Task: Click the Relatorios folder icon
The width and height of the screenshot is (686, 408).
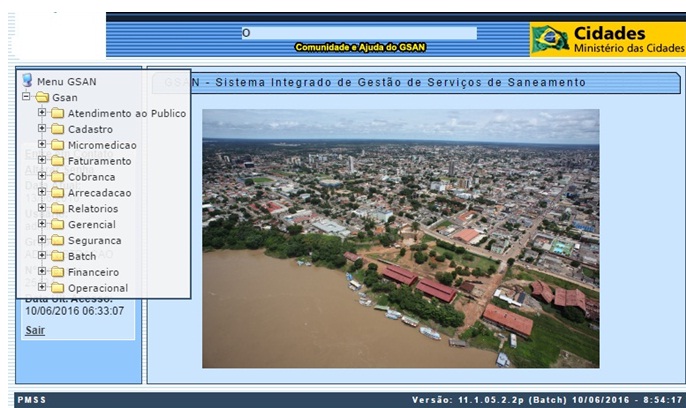Action: tap(57, 209)
